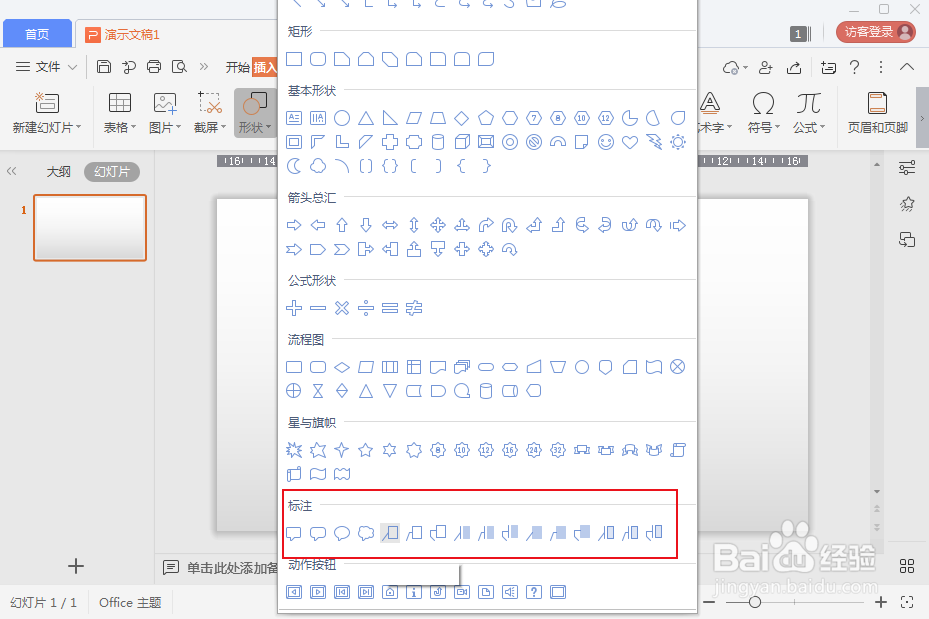
Task: Click the 访客登录 login button
Action: (876, 32)
